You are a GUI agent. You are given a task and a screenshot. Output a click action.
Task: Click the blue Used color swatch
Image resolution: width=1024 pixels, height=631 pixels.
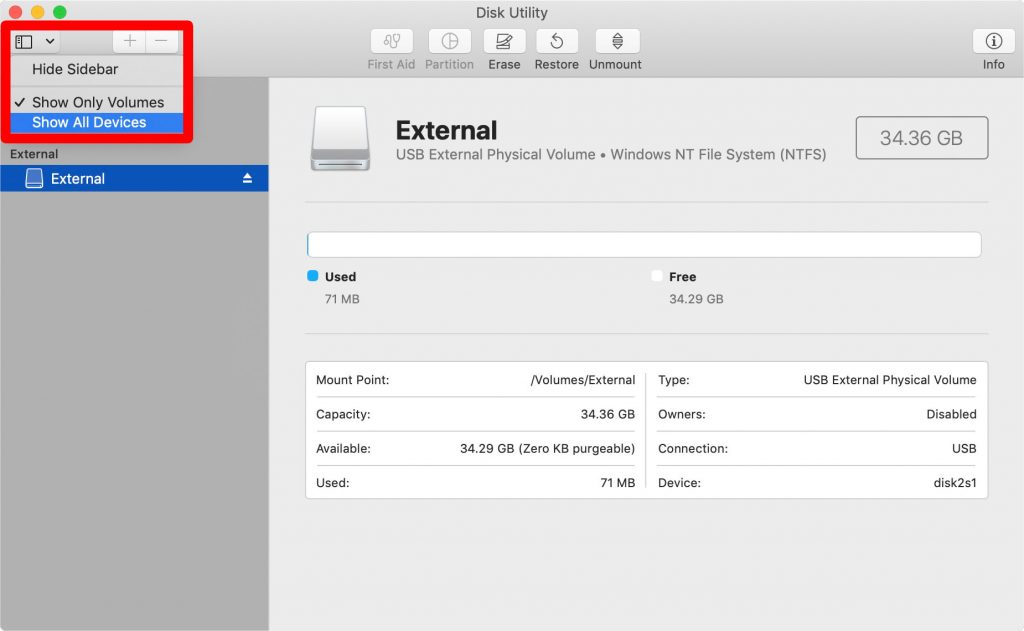click(313, 276)
